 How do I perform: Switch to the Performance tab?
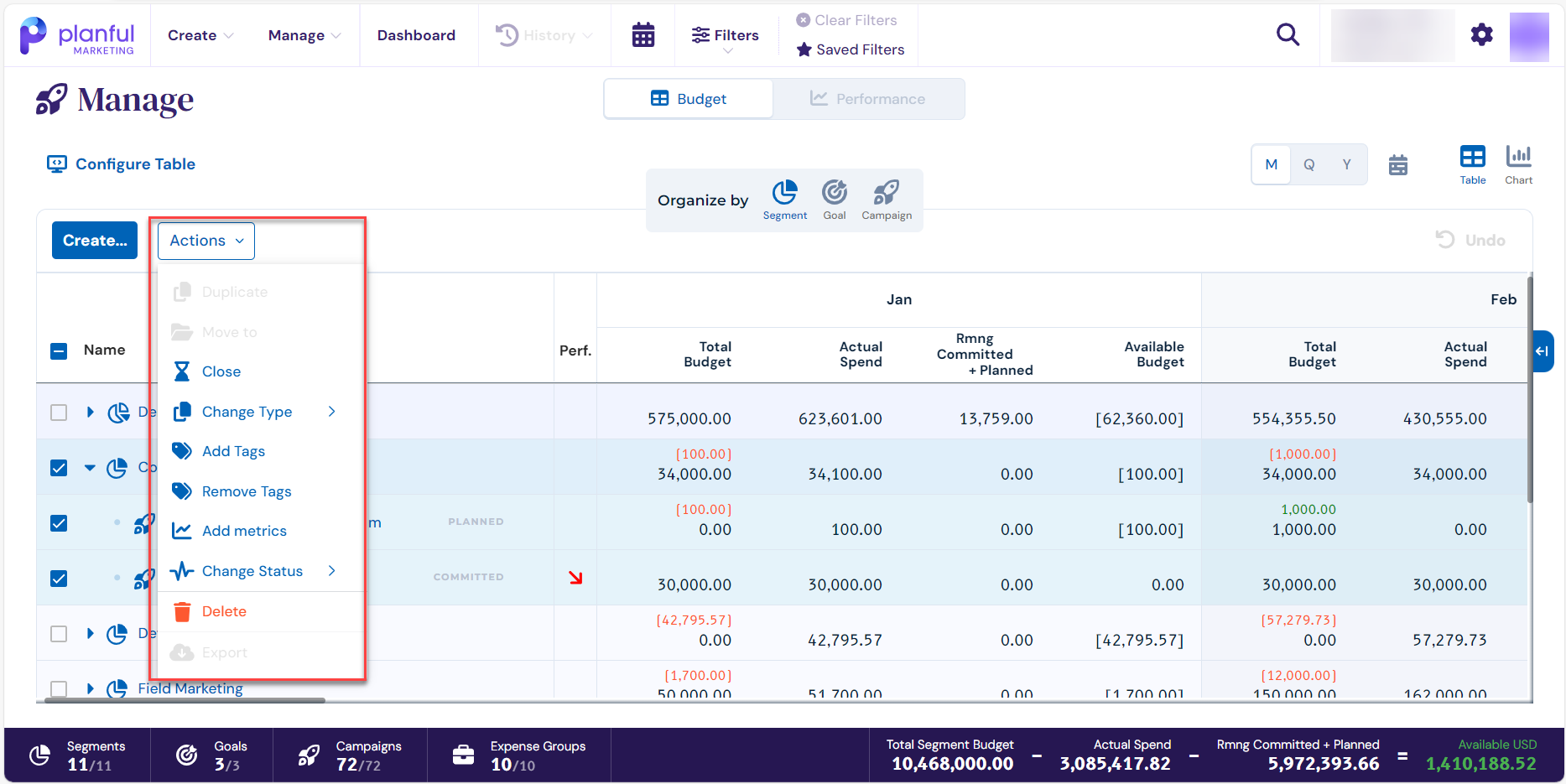pyautogui.click(x=868, y=99)
